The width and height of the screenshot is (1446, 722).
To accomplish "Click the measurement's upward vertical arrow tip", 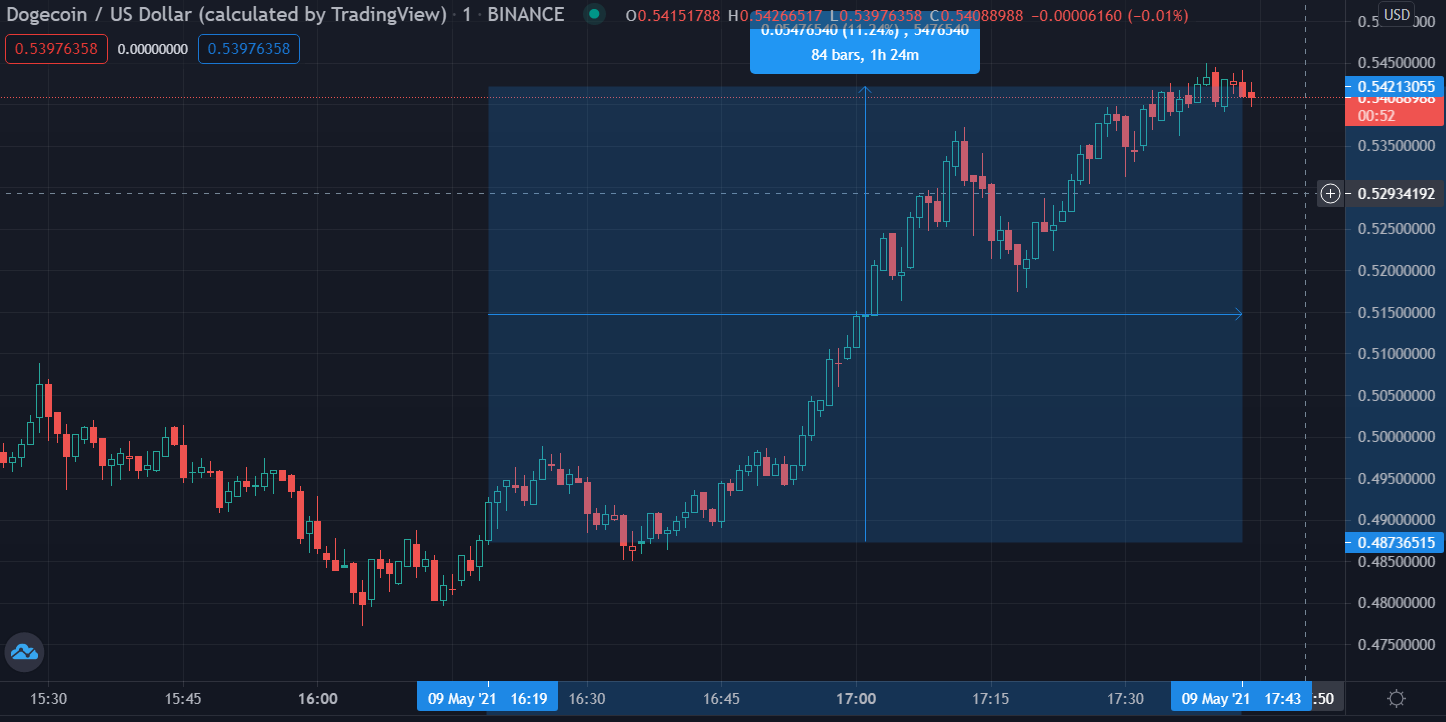I will point(865,90).
